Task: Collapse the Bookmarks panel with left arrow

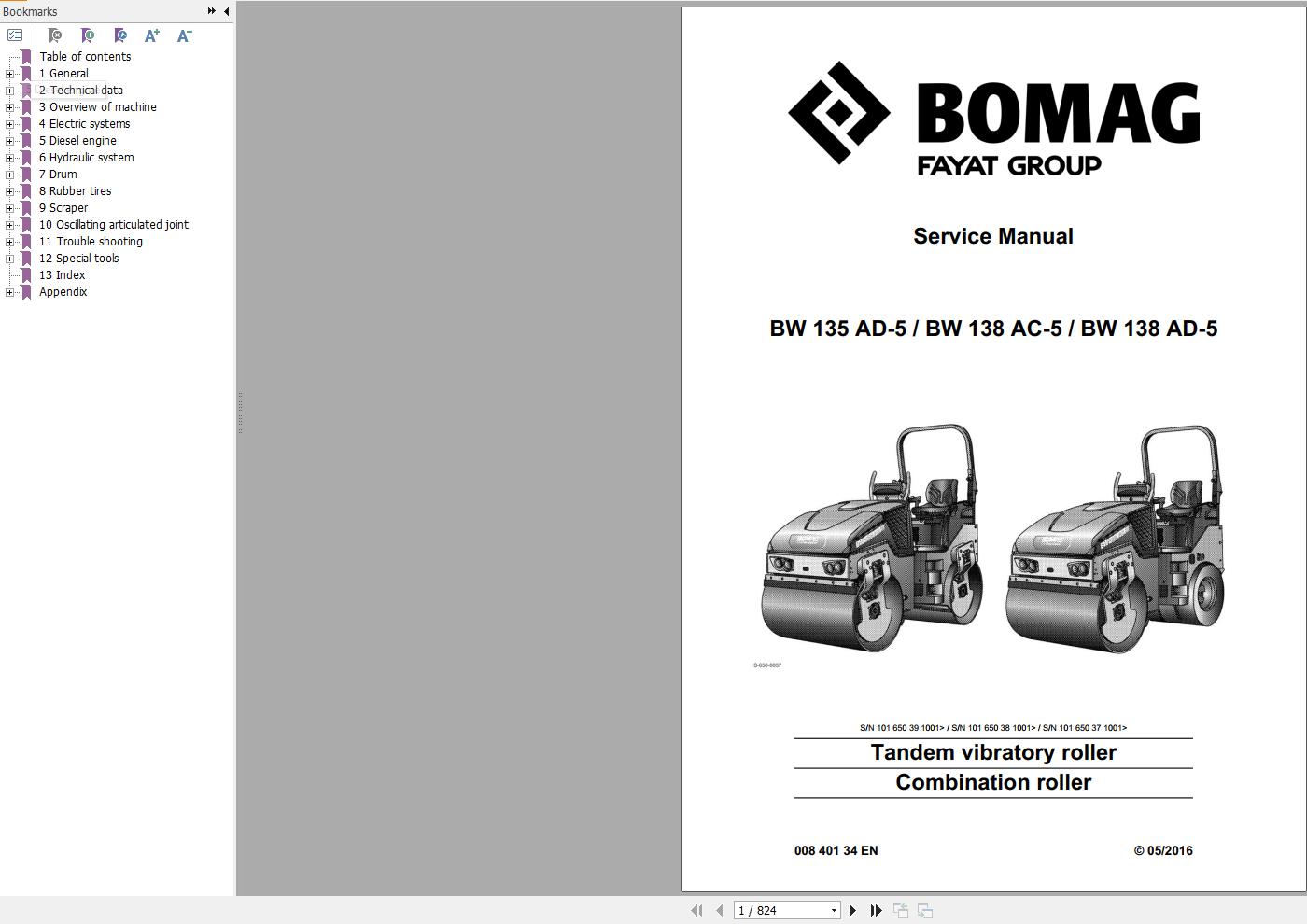Action: click(227, 11)
